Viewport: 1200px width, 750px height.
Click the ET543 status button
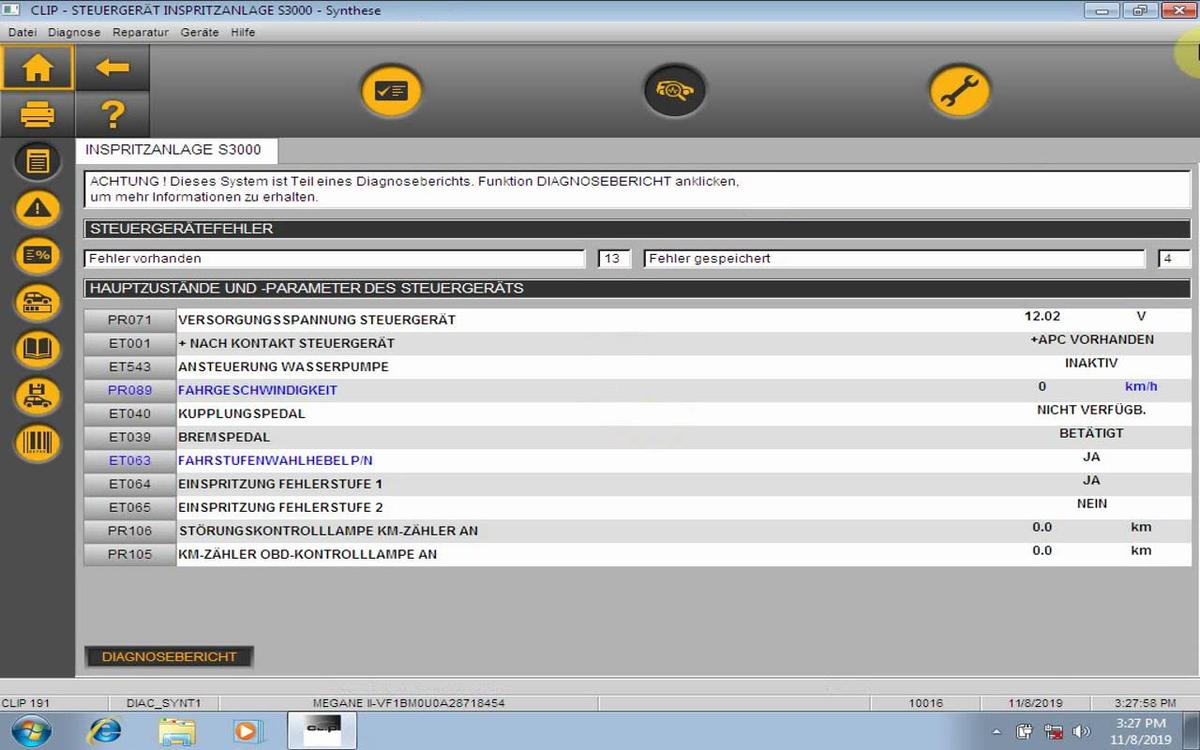click(130, 367)
